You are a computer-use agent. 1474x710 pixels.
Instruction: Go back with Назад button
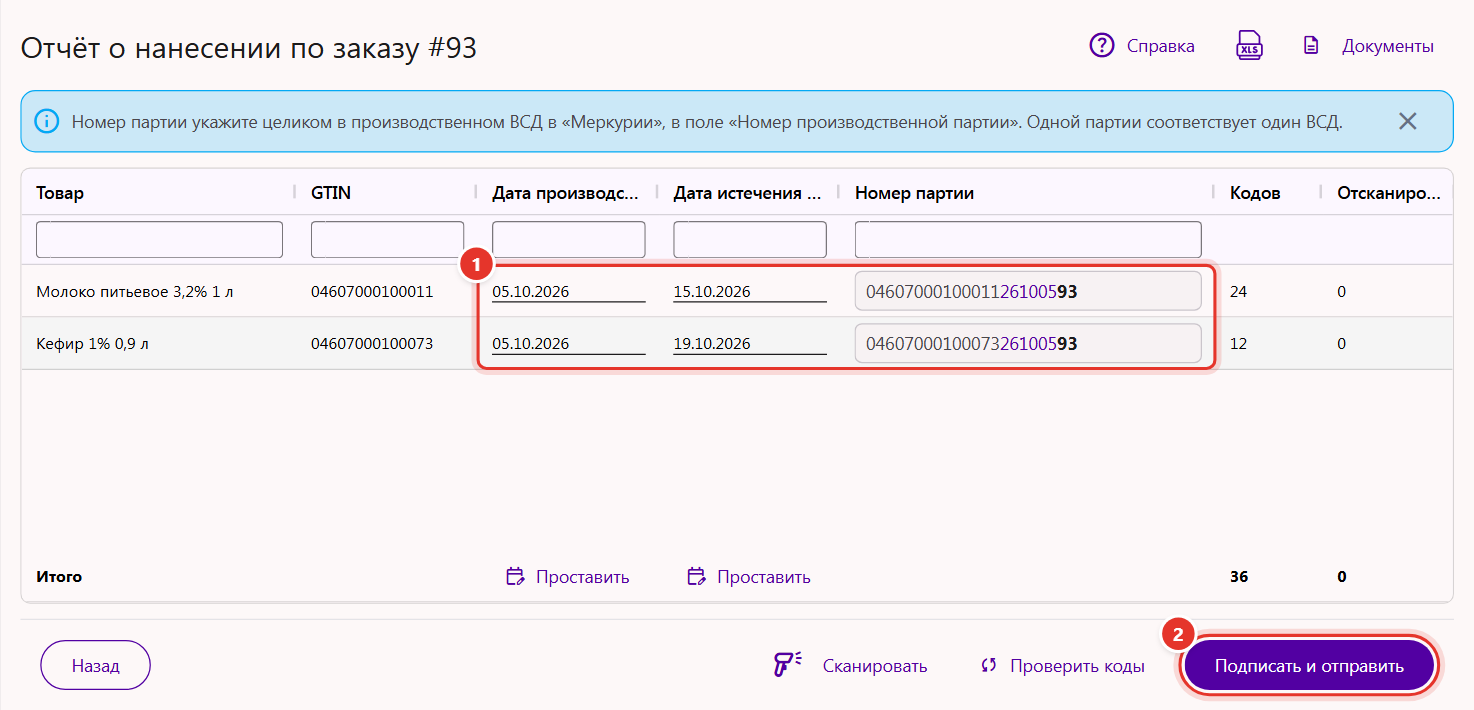tap(95, 666)
